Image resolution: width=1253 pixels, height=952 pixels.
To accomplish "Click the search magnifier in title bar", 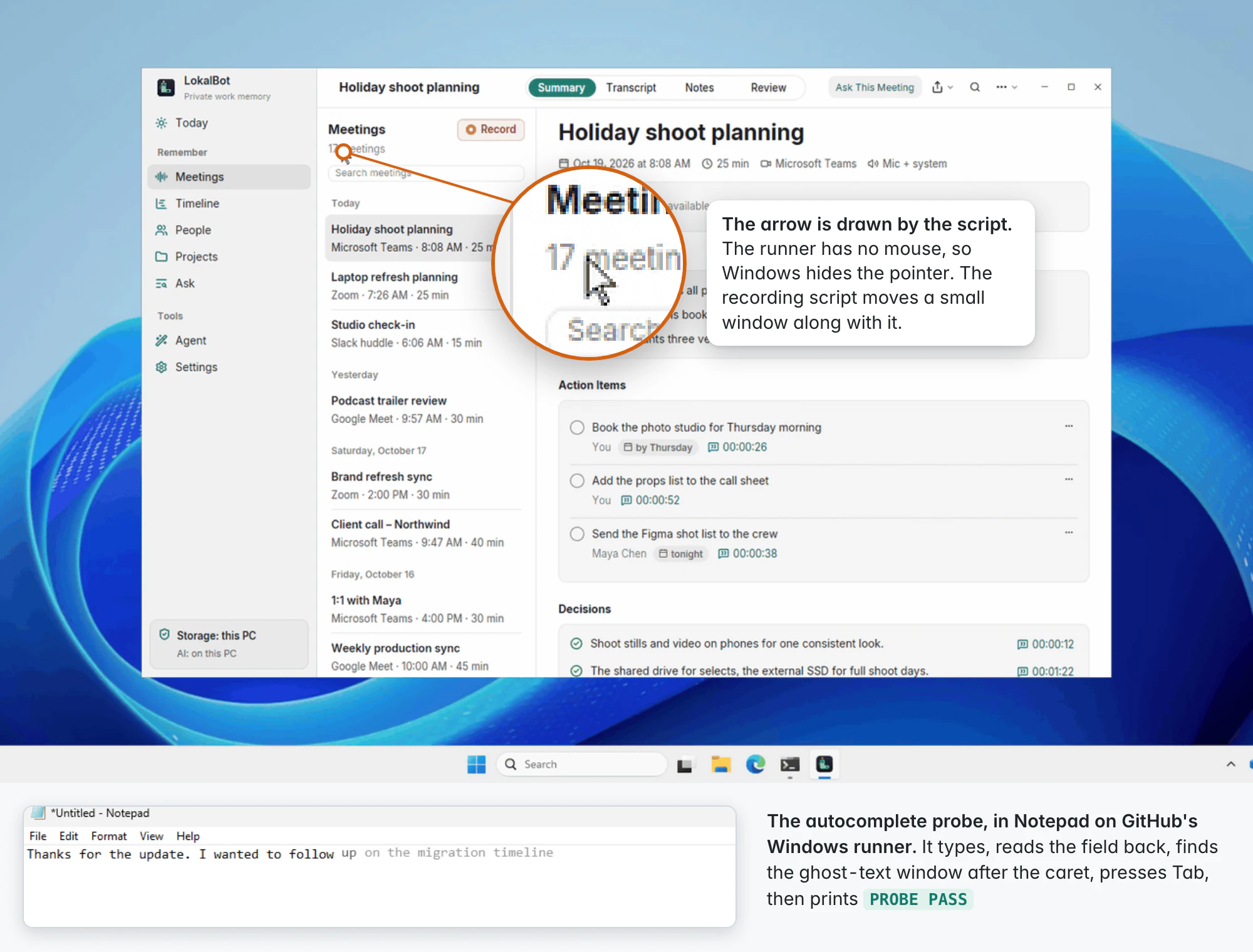I will 975,87.
